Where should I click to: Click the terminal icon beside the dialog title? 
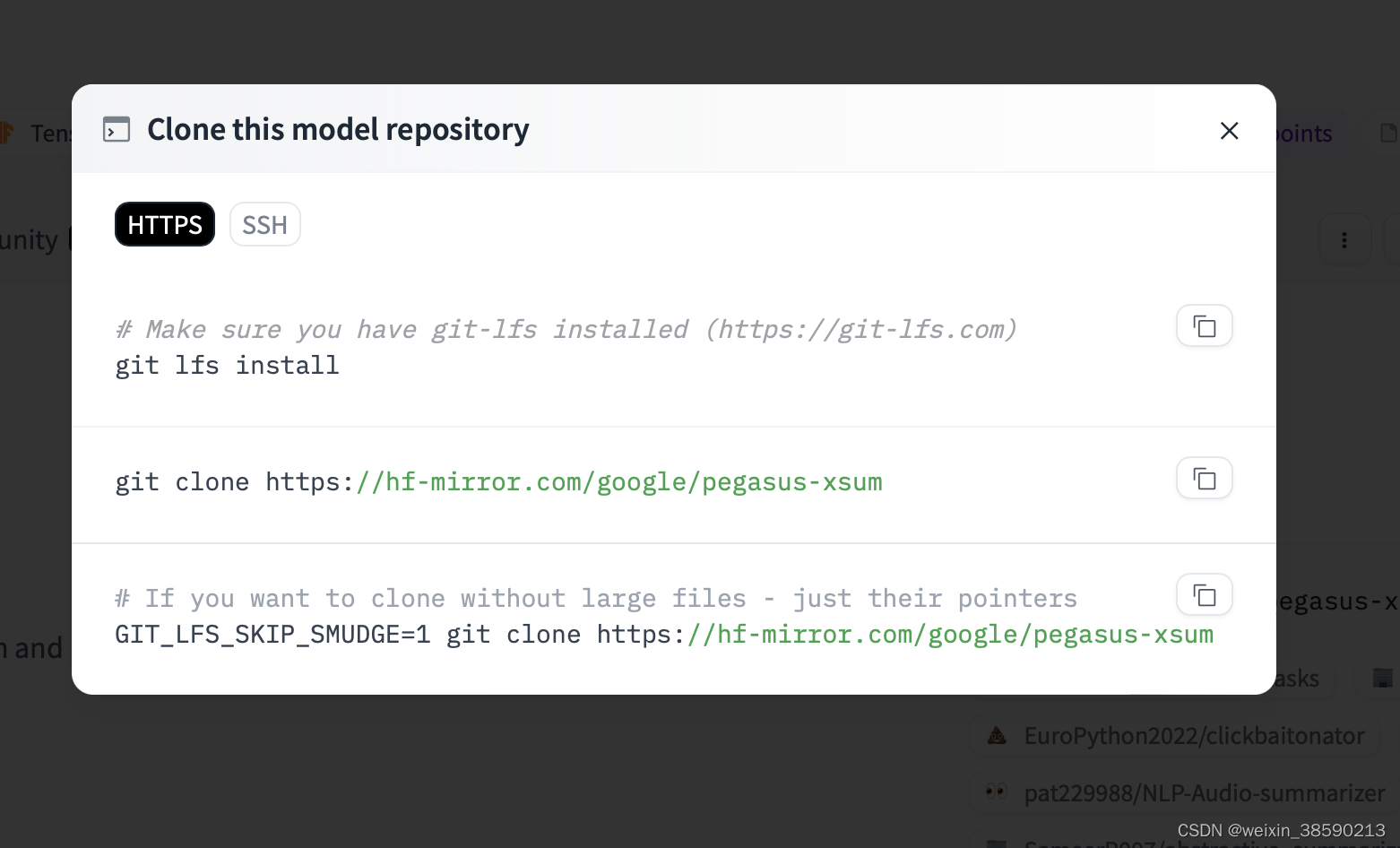point(117,130)
